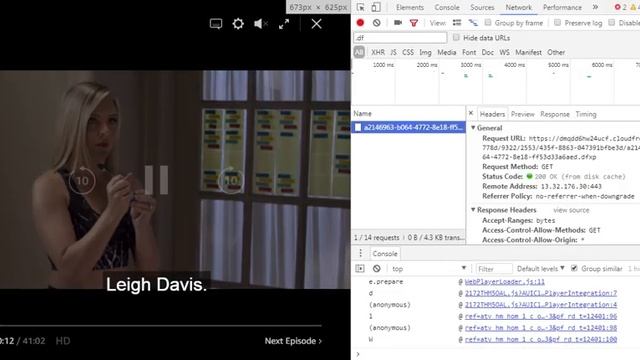The width and height of the screenshot is (640, 360).
Task: Filter requests by Doc
Action: point(488,52)
